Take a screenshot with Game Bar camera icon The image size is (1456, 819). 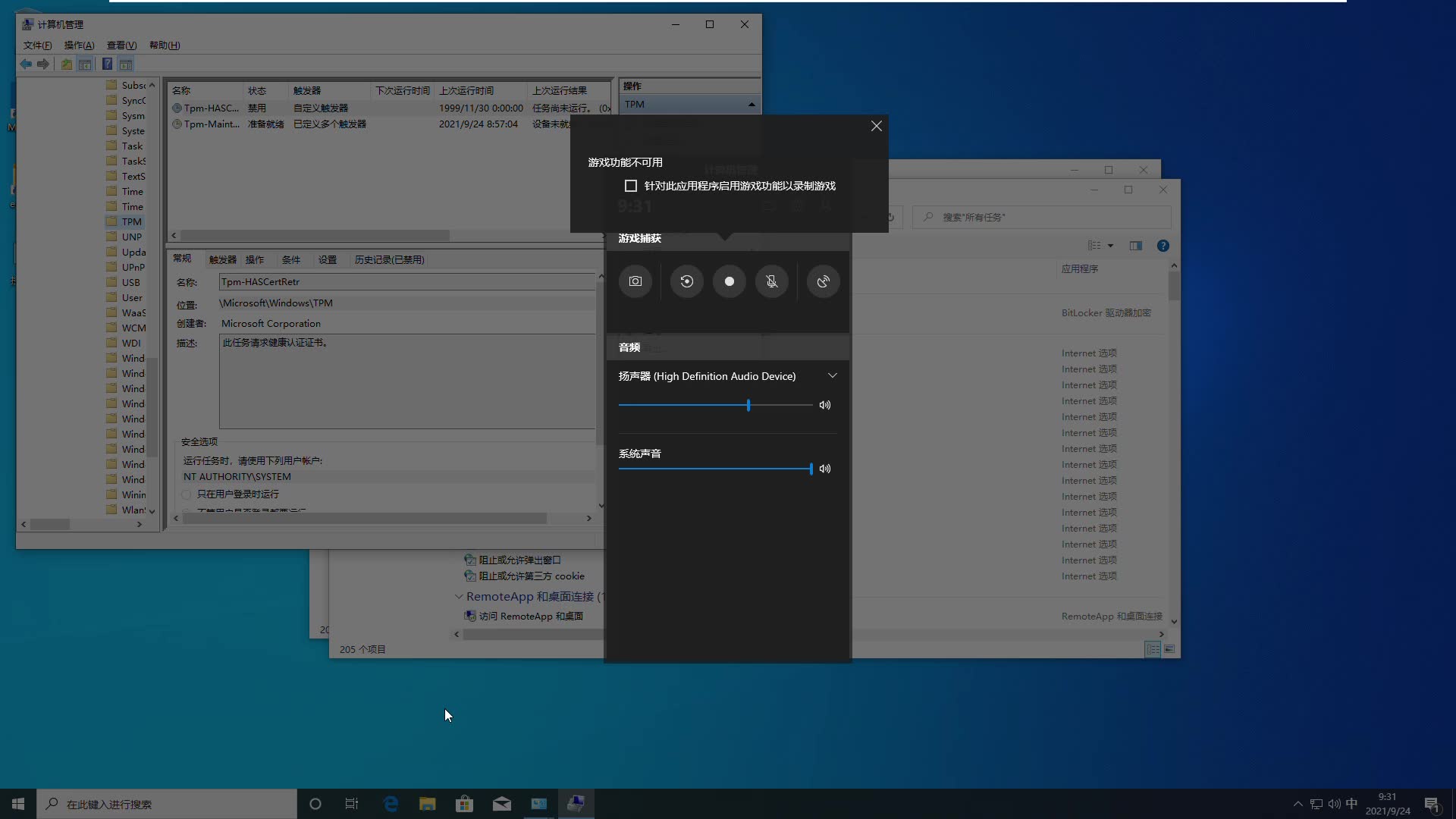click(635, 281)
